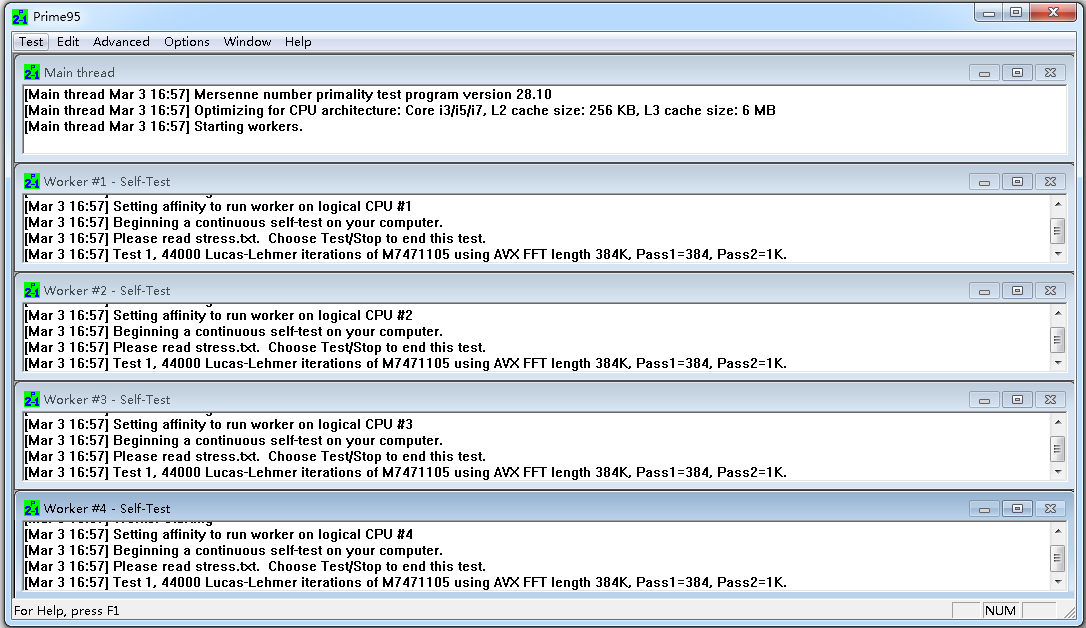Image resolution: width=1086 pixels, height=628 pixels.
Task: Click scroll-up arrow in Worker #1 log
Action: 1058,204
